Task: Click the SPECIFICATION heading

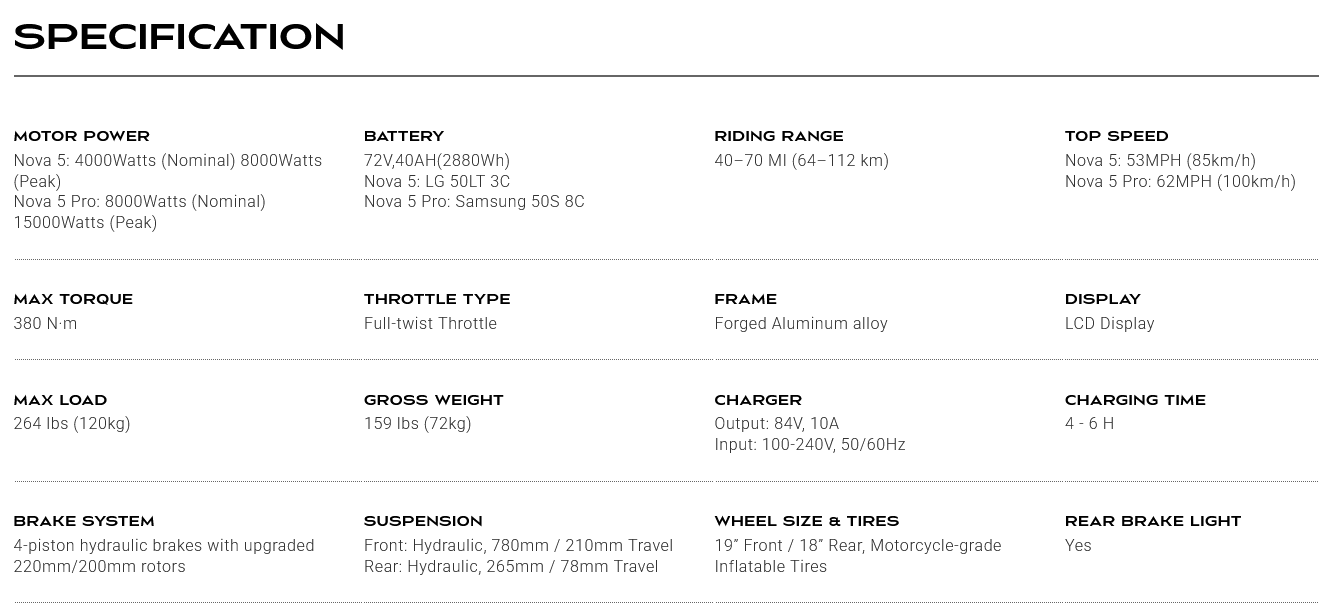Action: pos(179,37)
